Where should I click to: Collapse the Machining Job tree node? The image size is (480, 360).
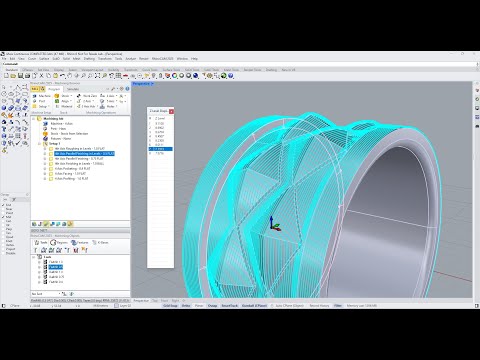pyautogui.click(x=33, y=119)
